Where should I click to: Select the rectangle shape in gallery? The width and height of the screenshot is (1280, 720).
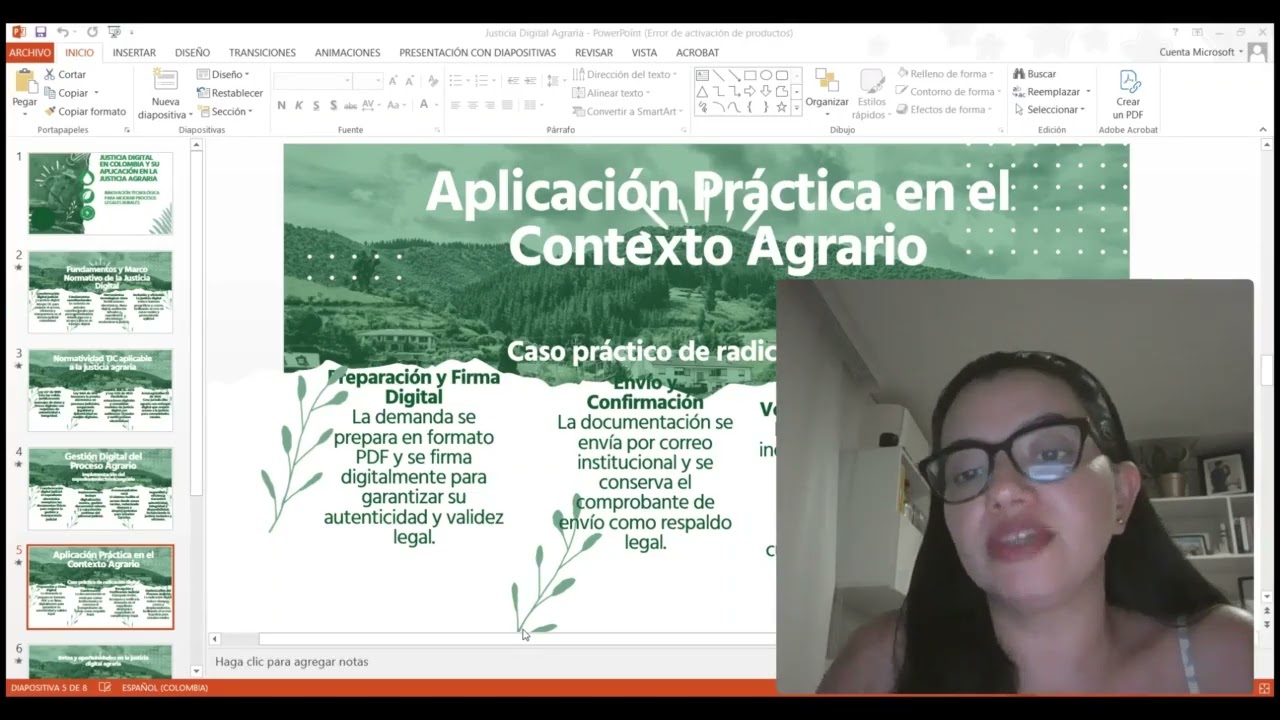750,75
